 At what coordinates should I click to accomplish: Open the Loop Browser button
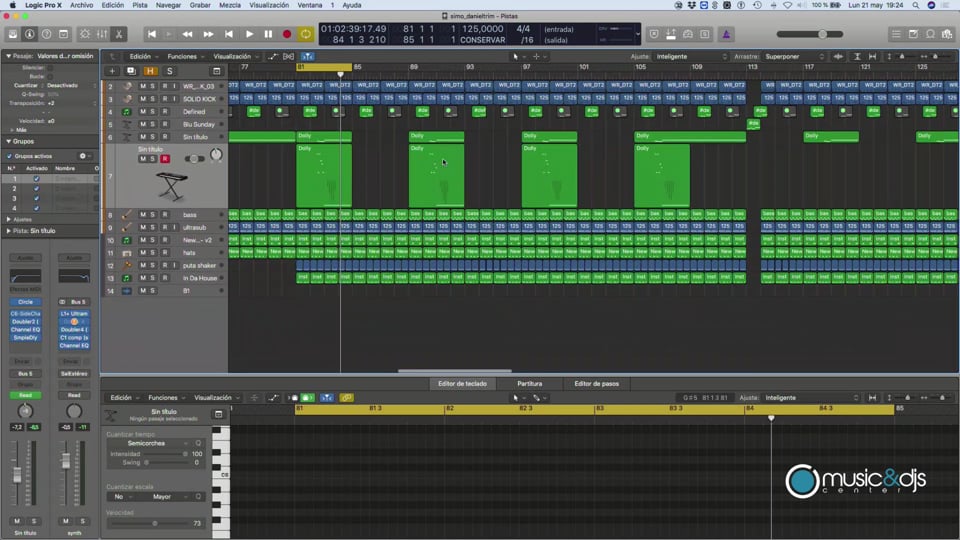coord(931,34)
